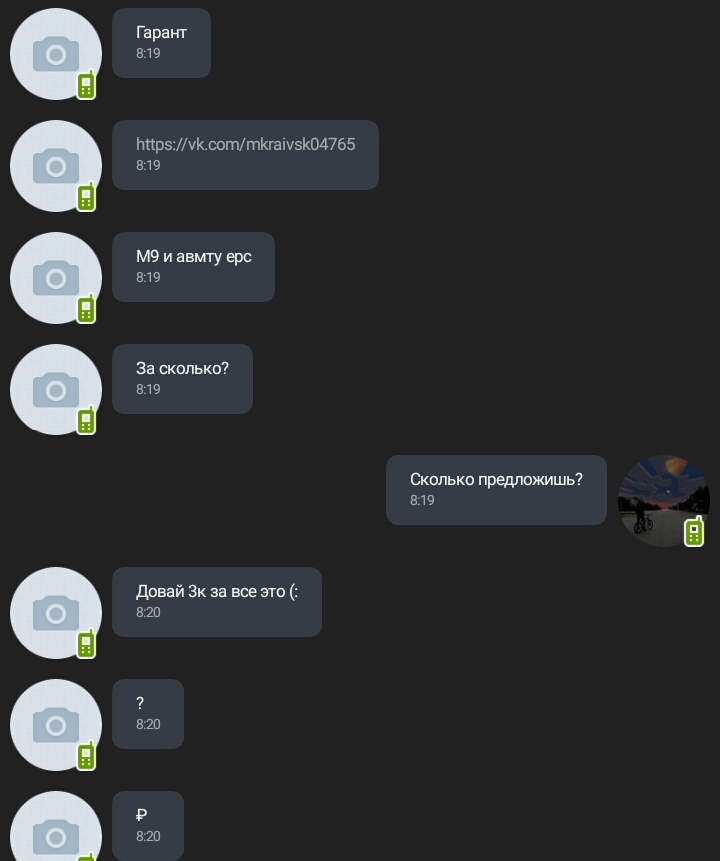Click the avatar beside the '?' message
The image size is (720, 861).
(x=56, y=725)
